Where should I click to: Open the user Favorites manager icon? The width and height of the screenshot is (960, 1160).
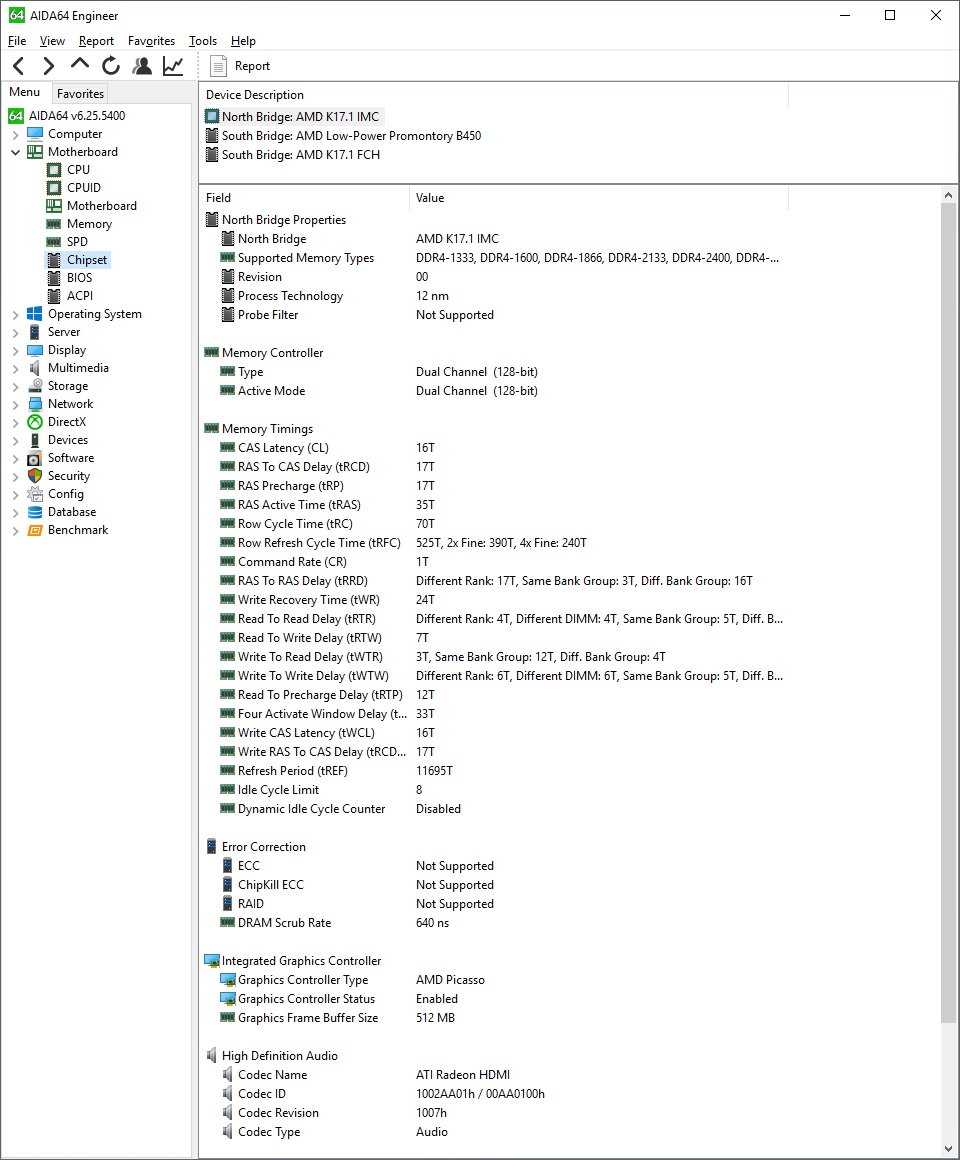[142, 66]
